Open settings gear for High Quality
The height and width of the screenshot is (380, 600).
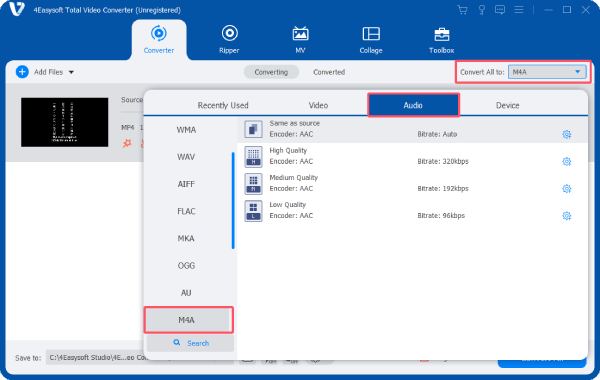point(567,161)
